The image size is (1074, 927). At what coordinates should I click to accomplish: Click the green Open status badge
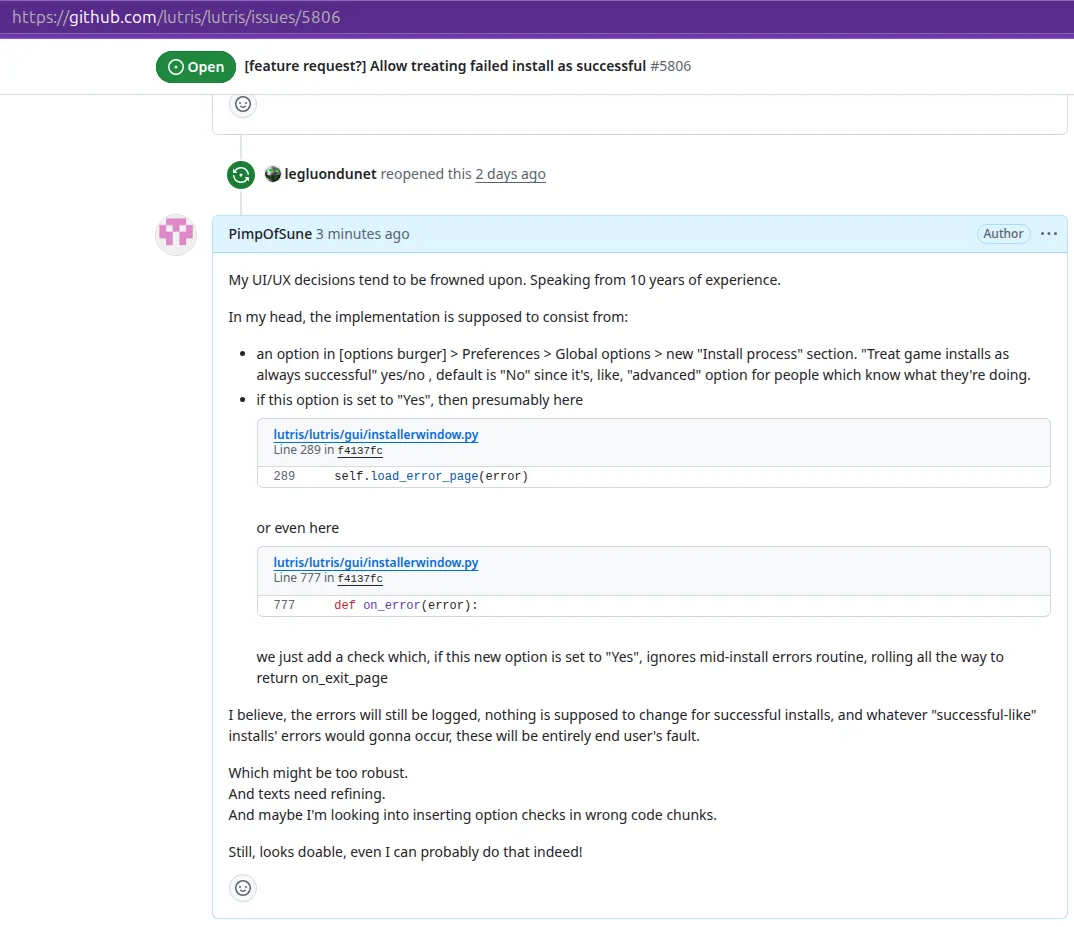[x=196, y=66]
